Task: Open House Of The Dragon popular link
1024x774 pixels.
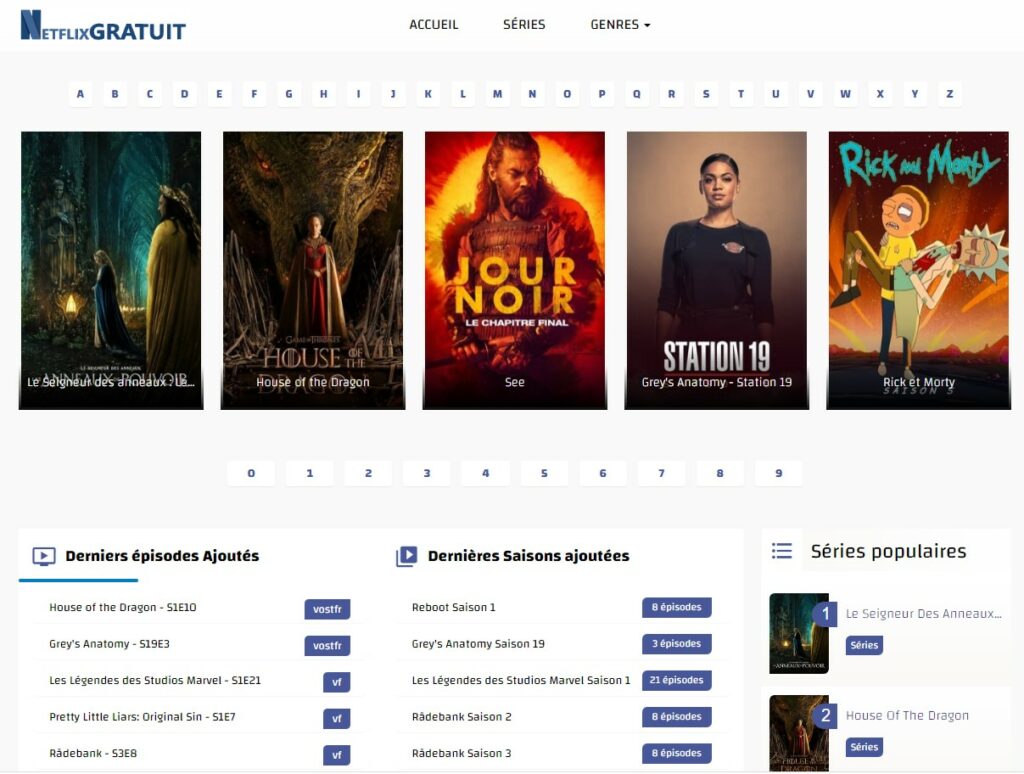Action: tap(907, 716)
